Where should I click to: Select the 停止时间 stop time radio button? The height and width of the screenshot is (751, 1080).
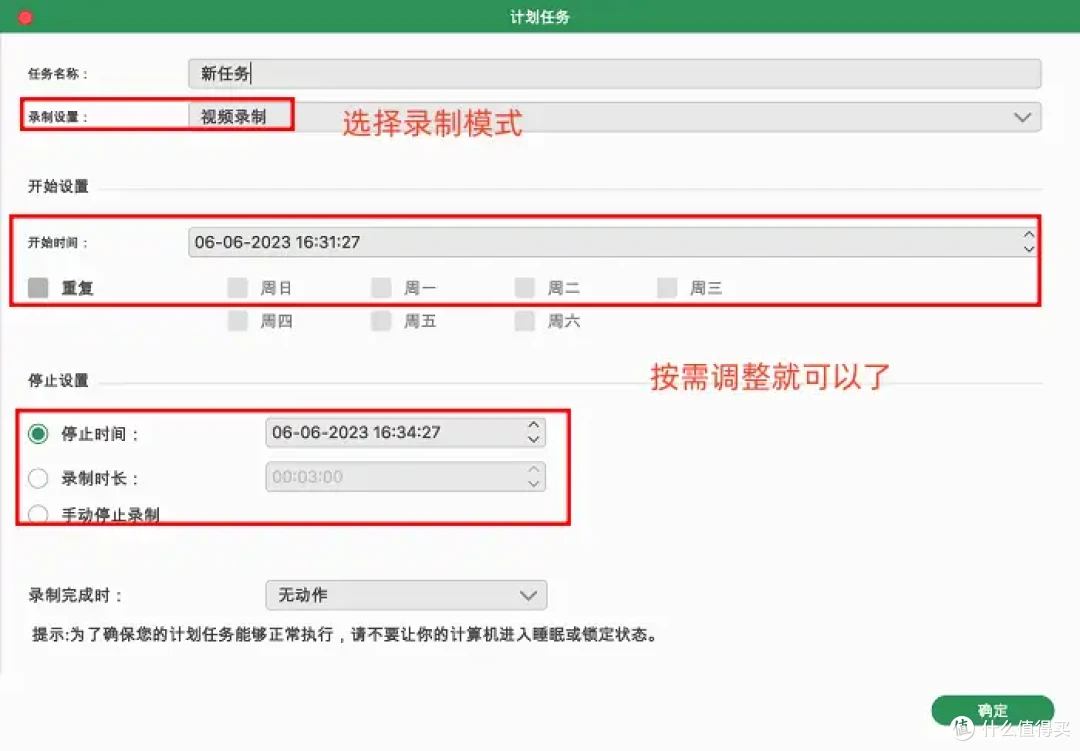point(38,434)
